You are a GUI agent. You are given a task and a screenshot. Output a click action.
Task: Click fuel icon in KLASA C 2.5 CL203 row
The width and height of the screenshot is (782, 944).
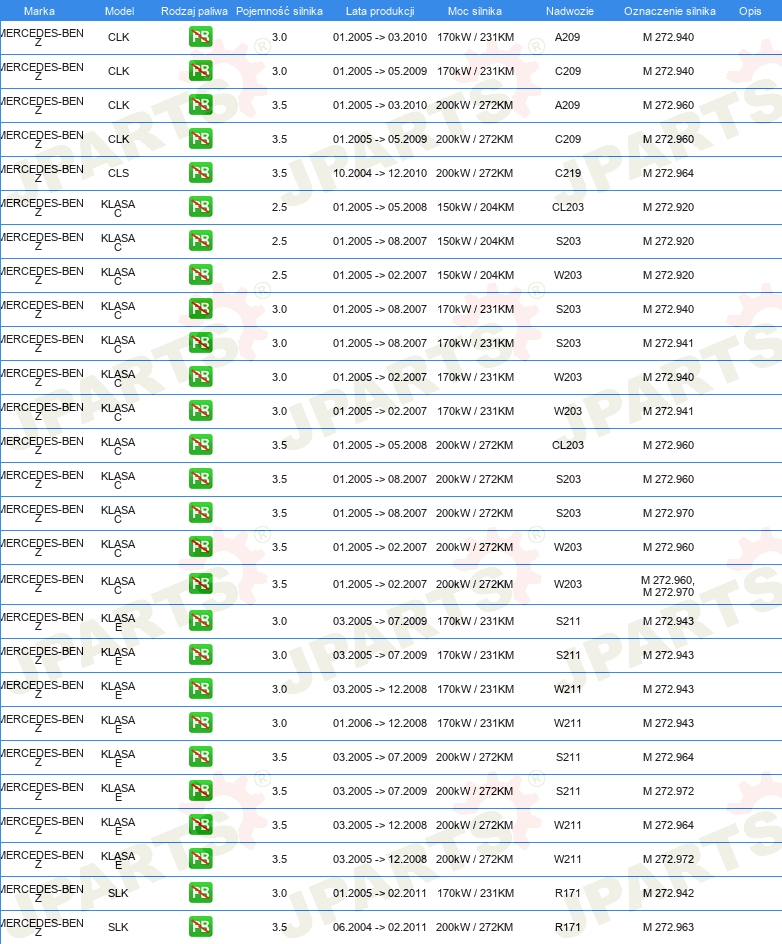200,207
